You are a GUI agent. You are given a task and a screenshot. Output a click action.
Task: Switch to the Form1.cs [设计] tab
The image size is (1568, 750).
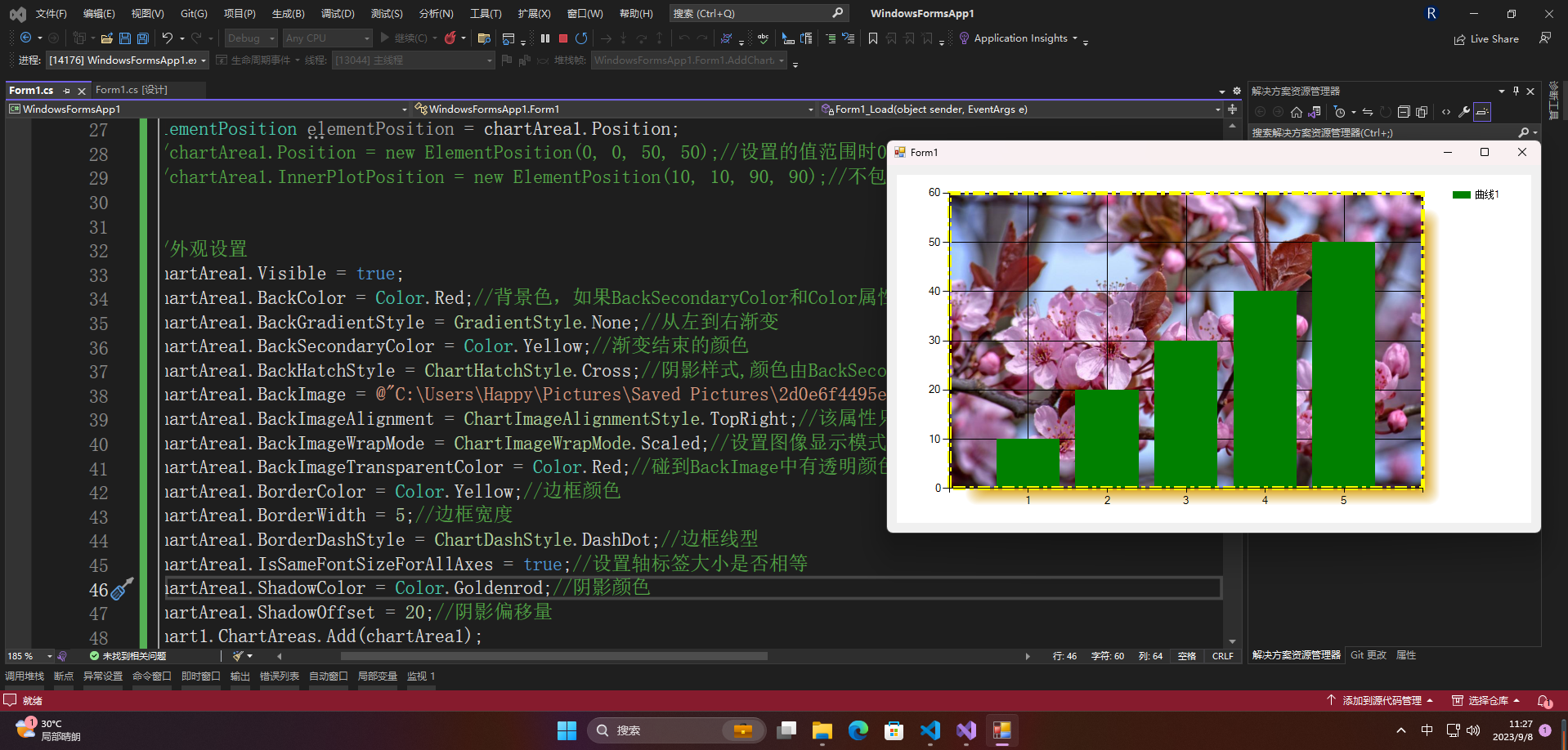pos(132,90)
